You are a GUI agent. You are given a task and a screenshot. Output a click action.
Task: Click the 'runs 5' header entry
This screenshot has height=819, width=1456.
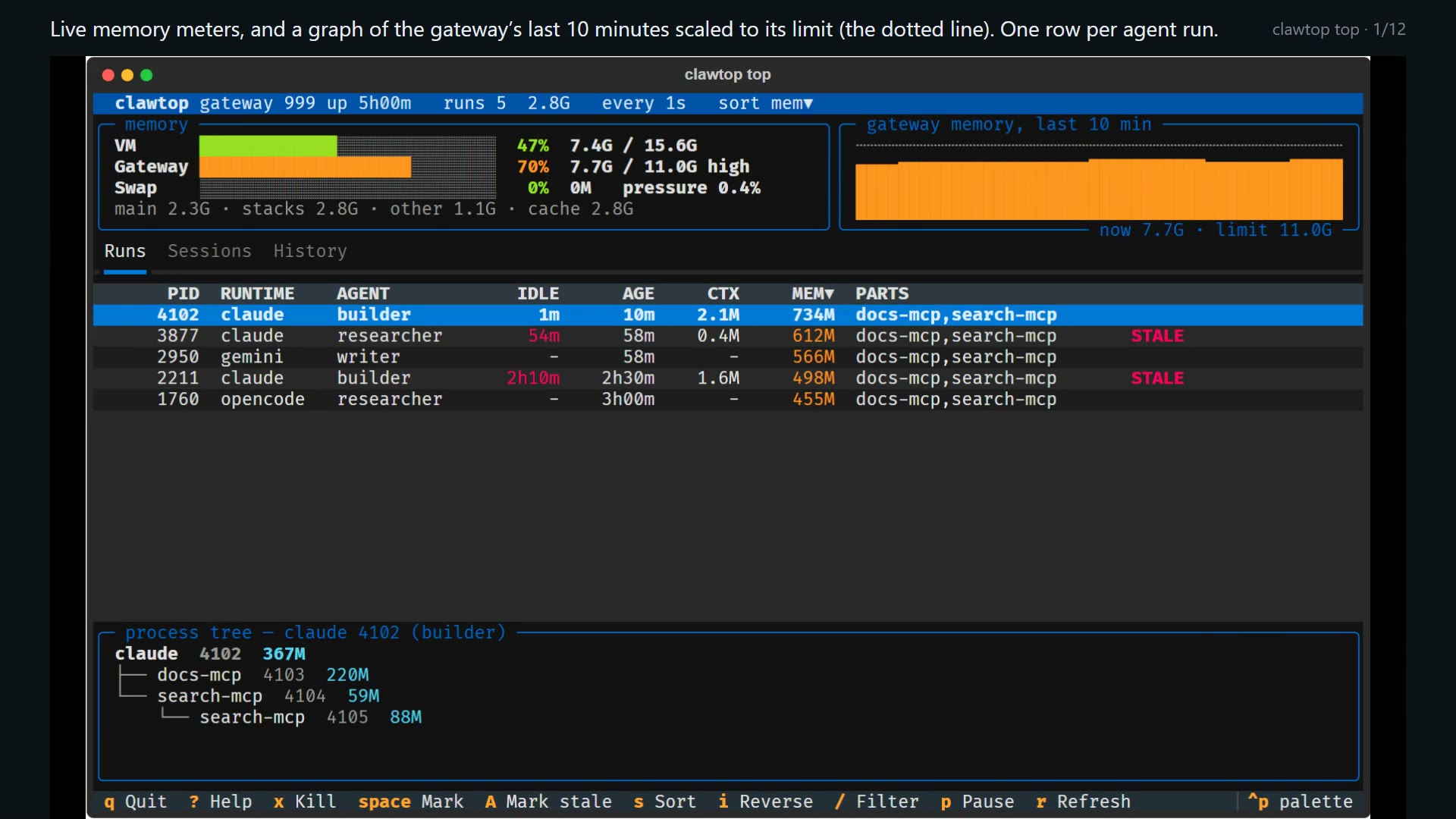[475, 103]
